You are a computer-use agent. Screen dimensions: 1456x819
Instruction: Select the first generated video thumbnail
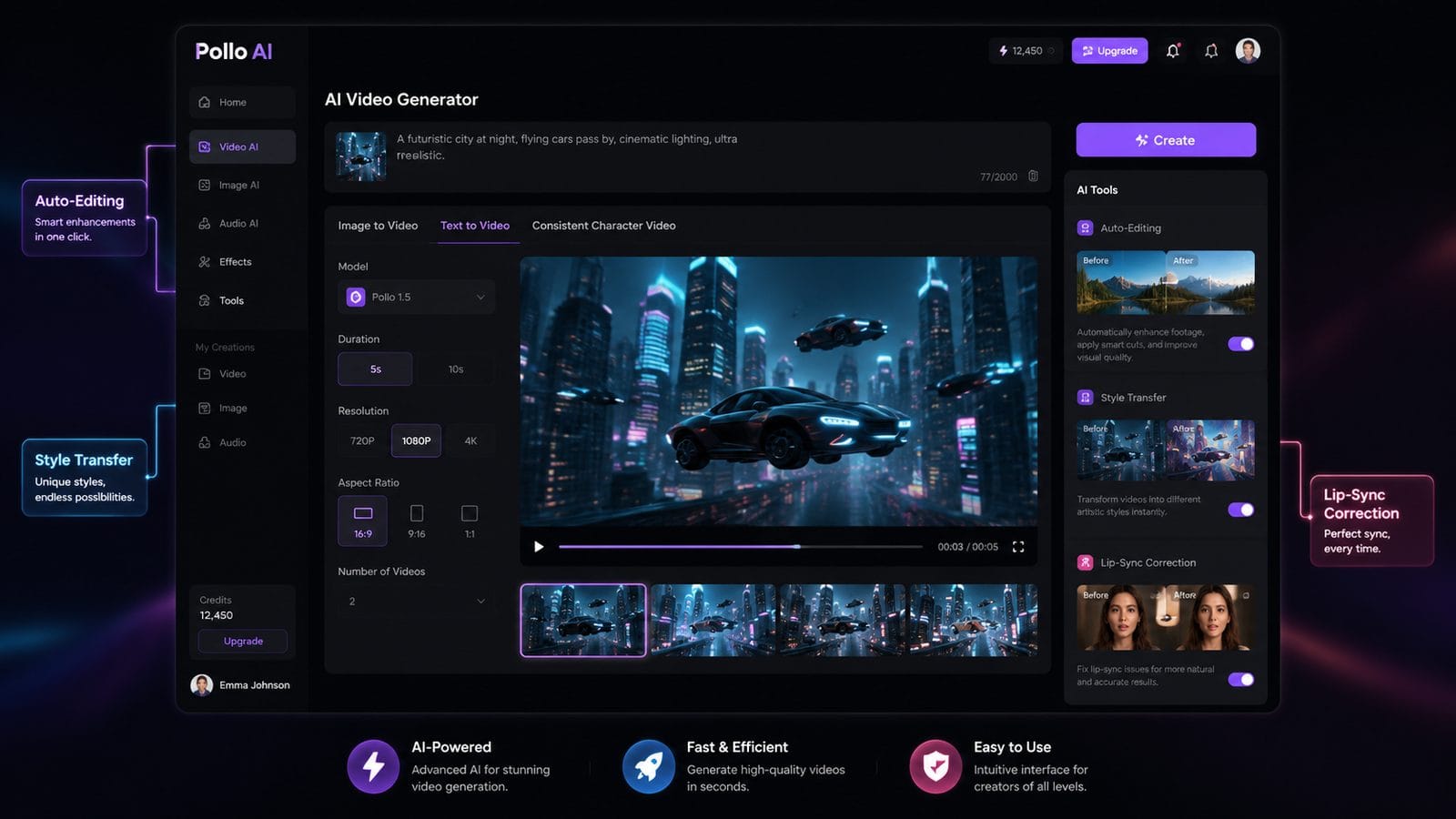tap(583, 621)
